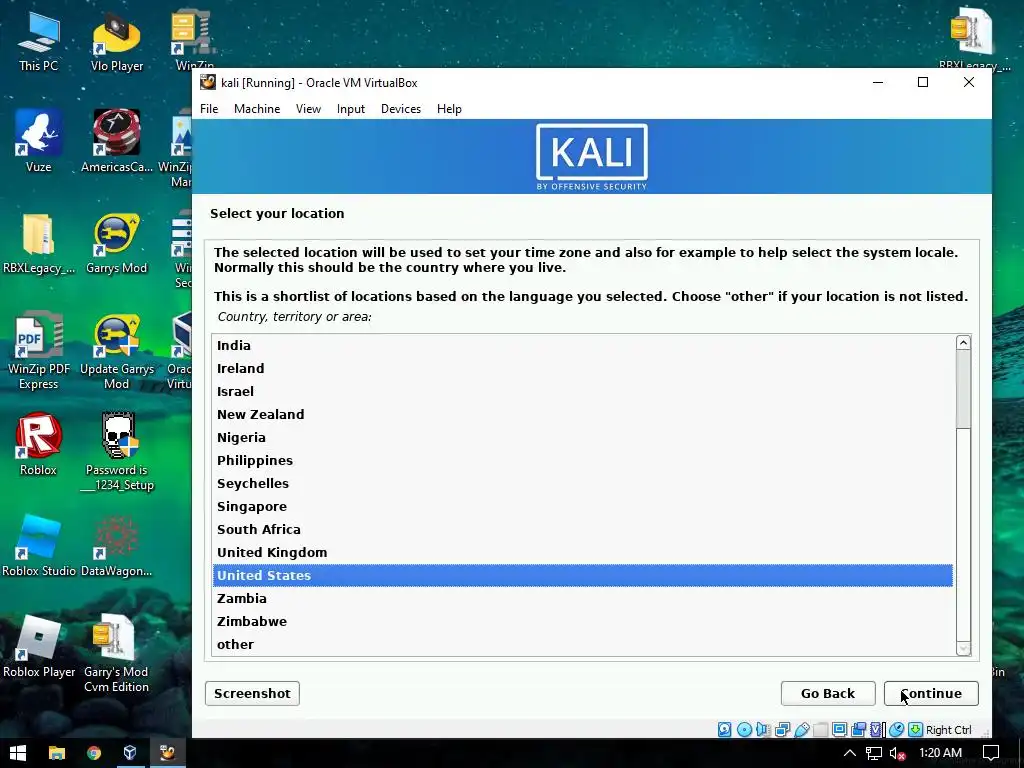The image size is (1024, 768).
Task: Click the Screenshot button in installer
Action: coord(252,694)
